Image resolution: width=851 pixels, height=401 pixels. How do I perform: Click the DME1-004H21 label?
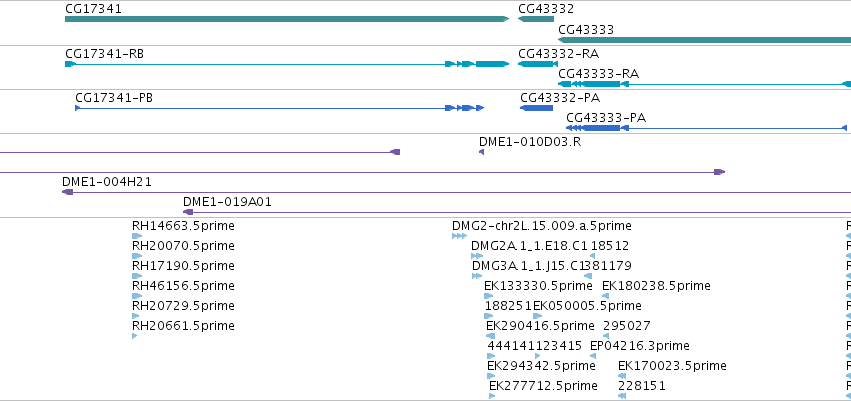[107, 182]
